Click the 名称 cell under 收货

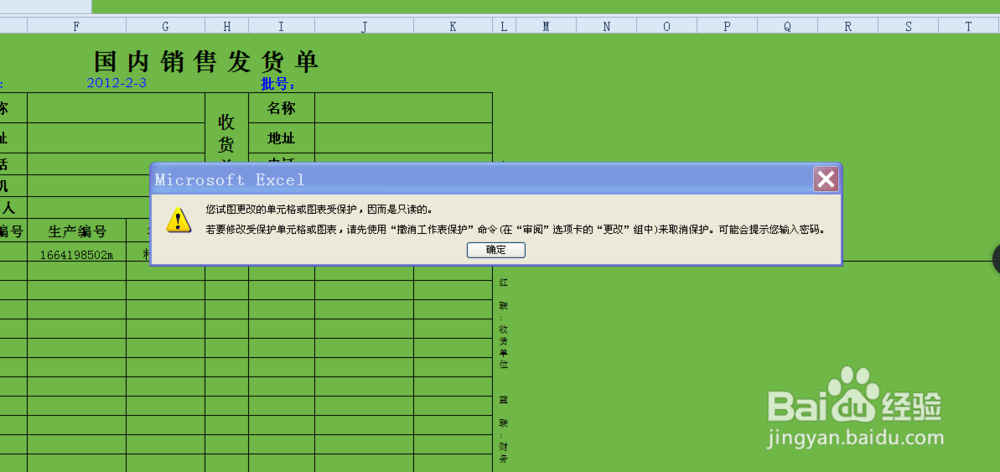click(x=281, y=108)
